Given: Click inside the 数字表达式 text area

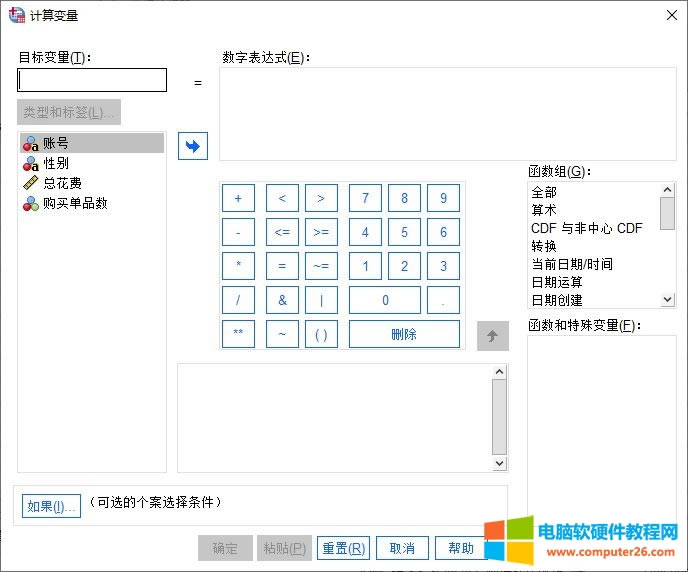Looking at the screenshot, I should click(x=448, y=114).
